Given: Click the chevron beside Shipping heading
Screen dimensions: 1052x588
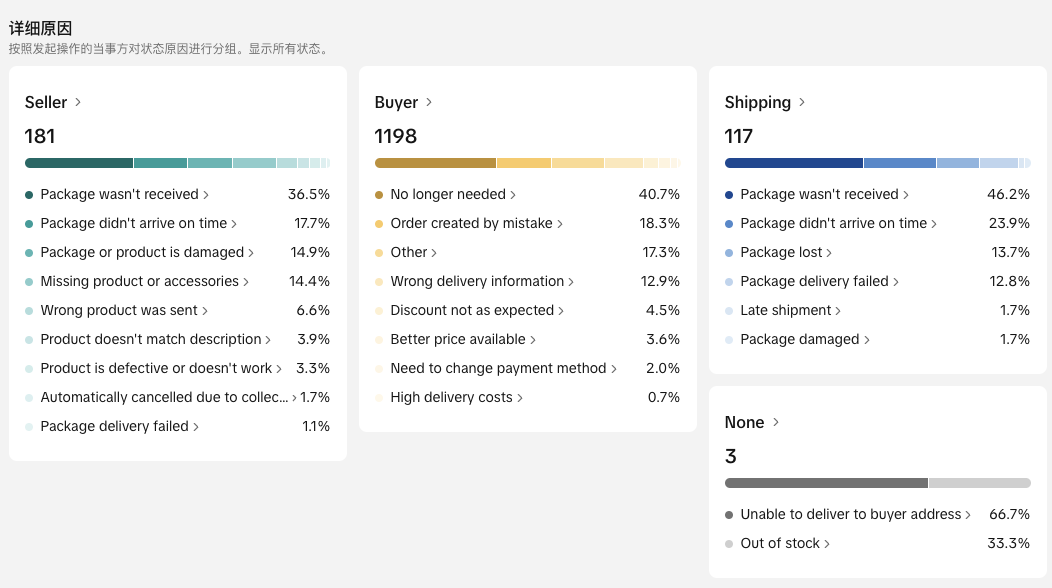Looking at the screenshot, I should point(802,102).
